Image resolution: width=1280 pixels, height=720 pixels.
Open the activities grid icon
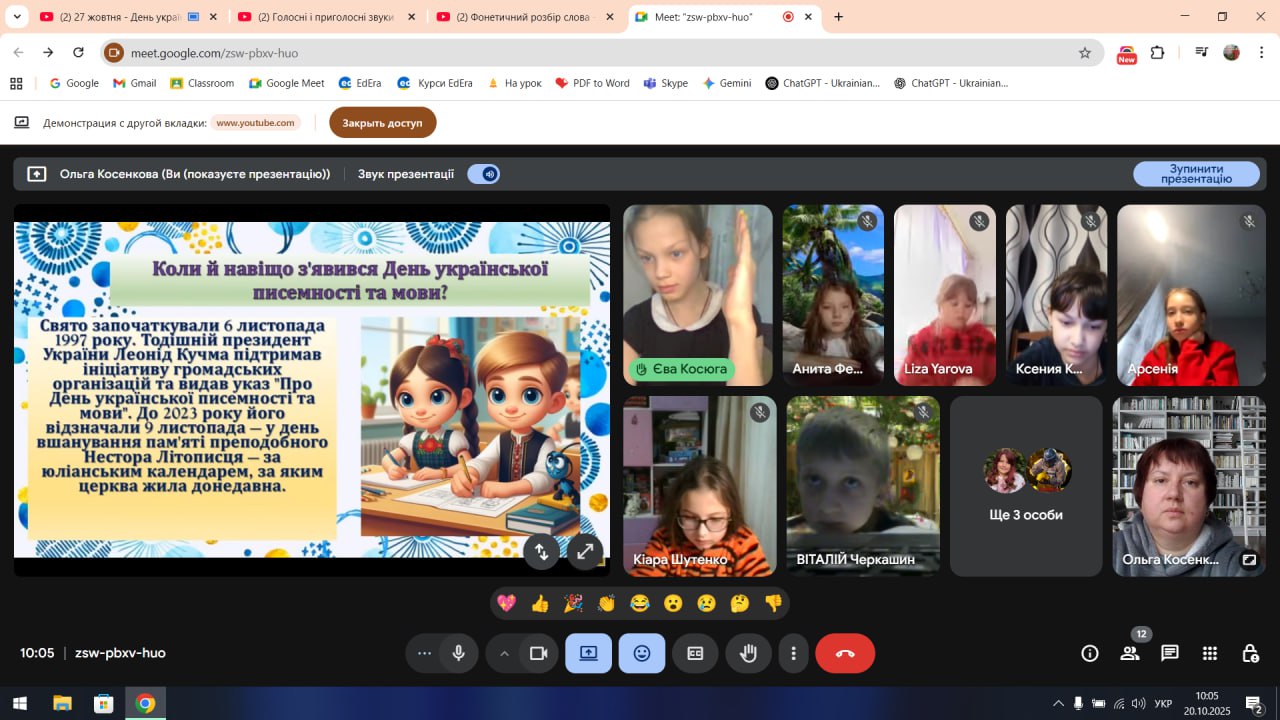coord(1210,653)
